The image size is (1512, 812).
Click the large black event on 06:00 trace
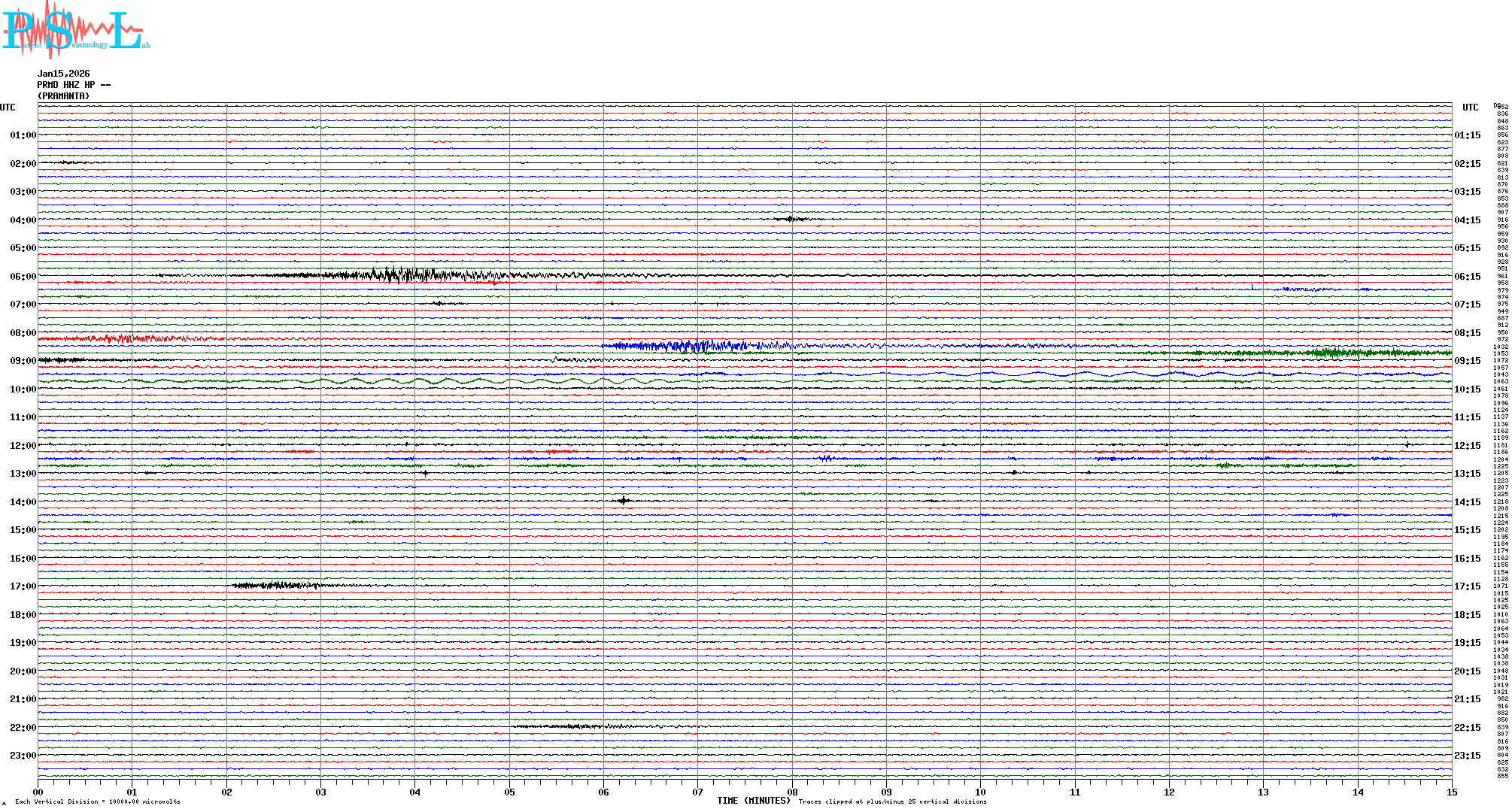[406, 274]
